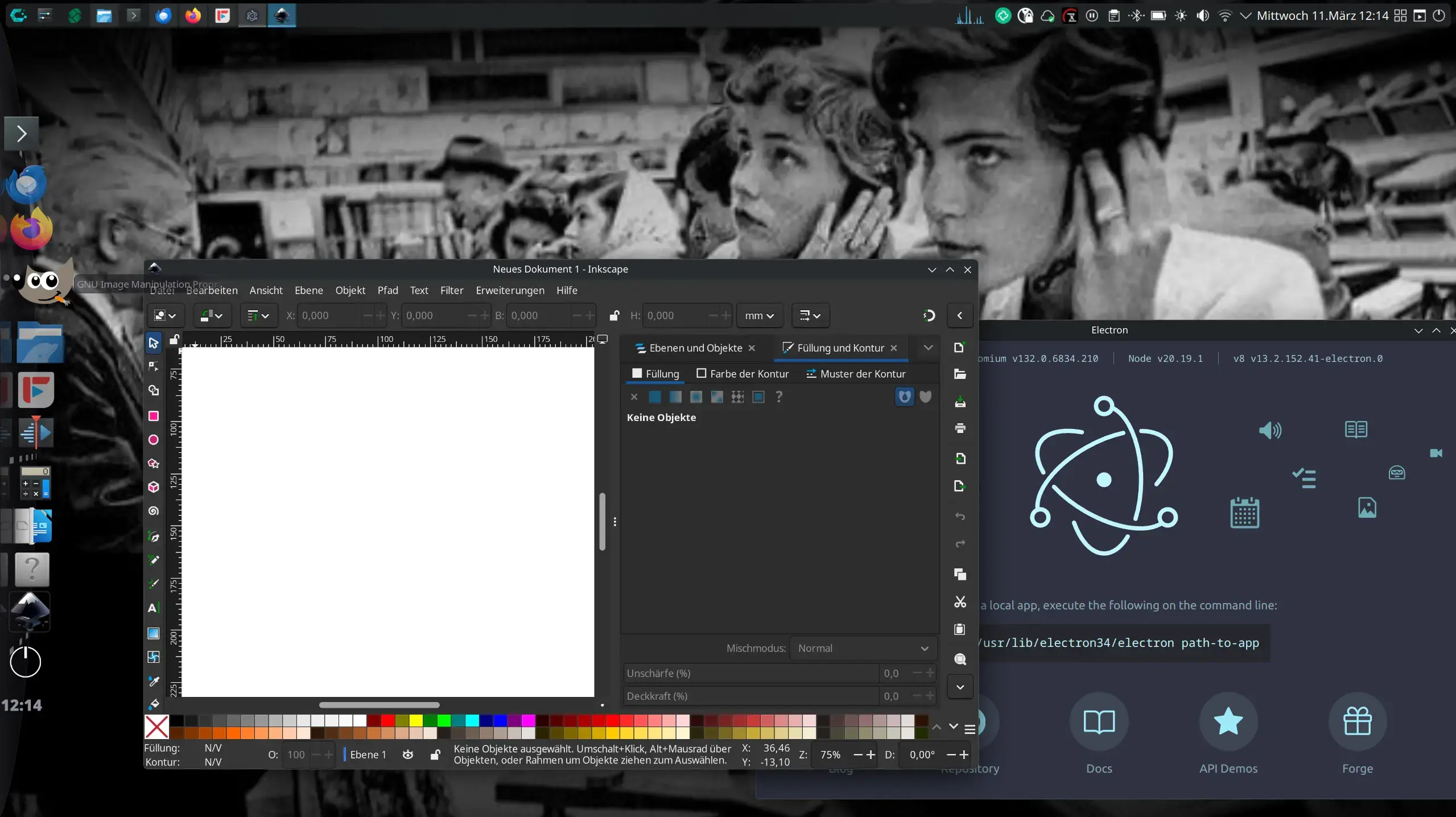Toggle lock of layer Ebene 1
This screenshot has height=817, width=1456.
(435, 754)
